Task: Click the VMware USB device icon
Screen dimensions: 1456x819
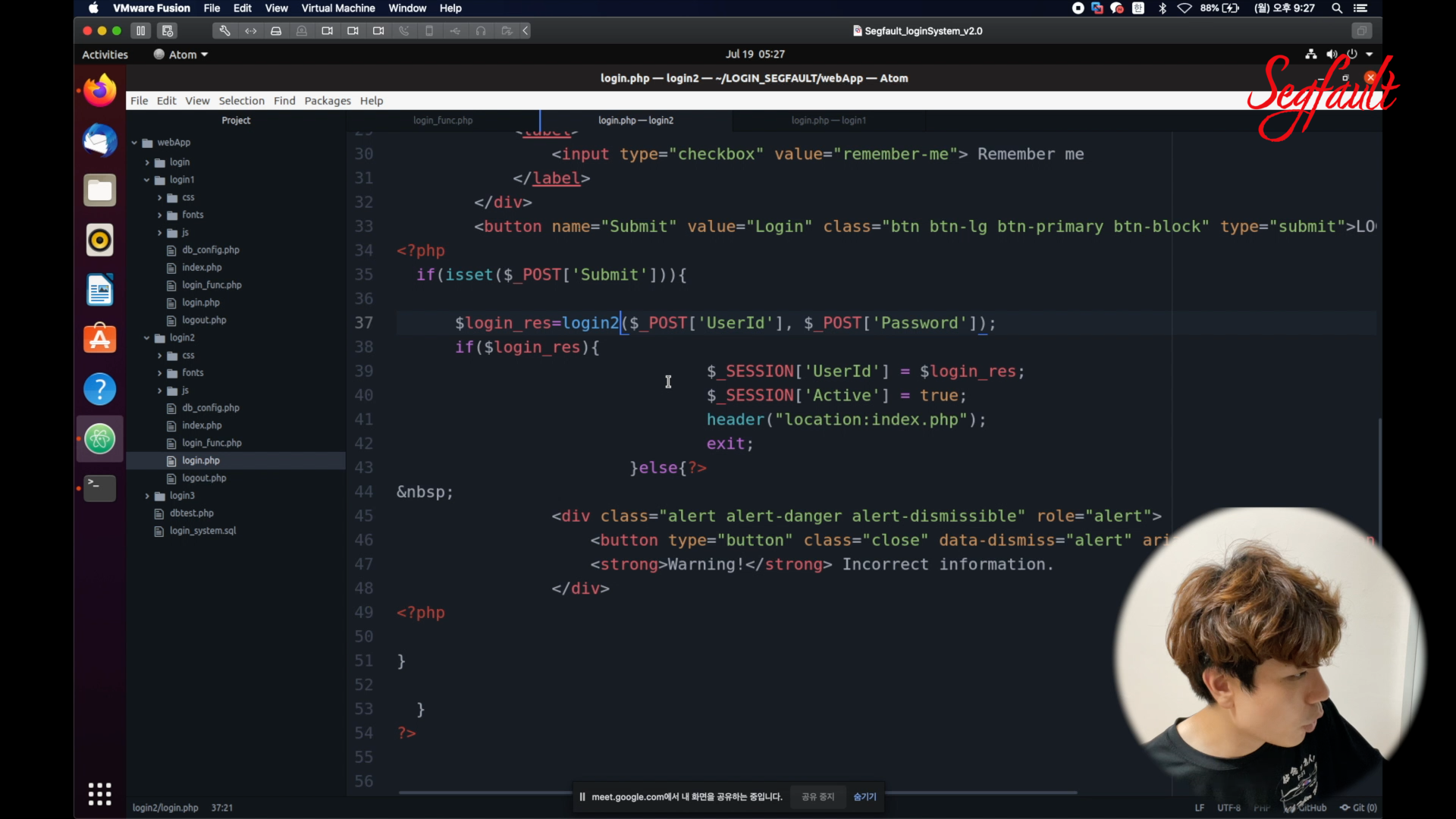Action: click(x=455, y=31)
